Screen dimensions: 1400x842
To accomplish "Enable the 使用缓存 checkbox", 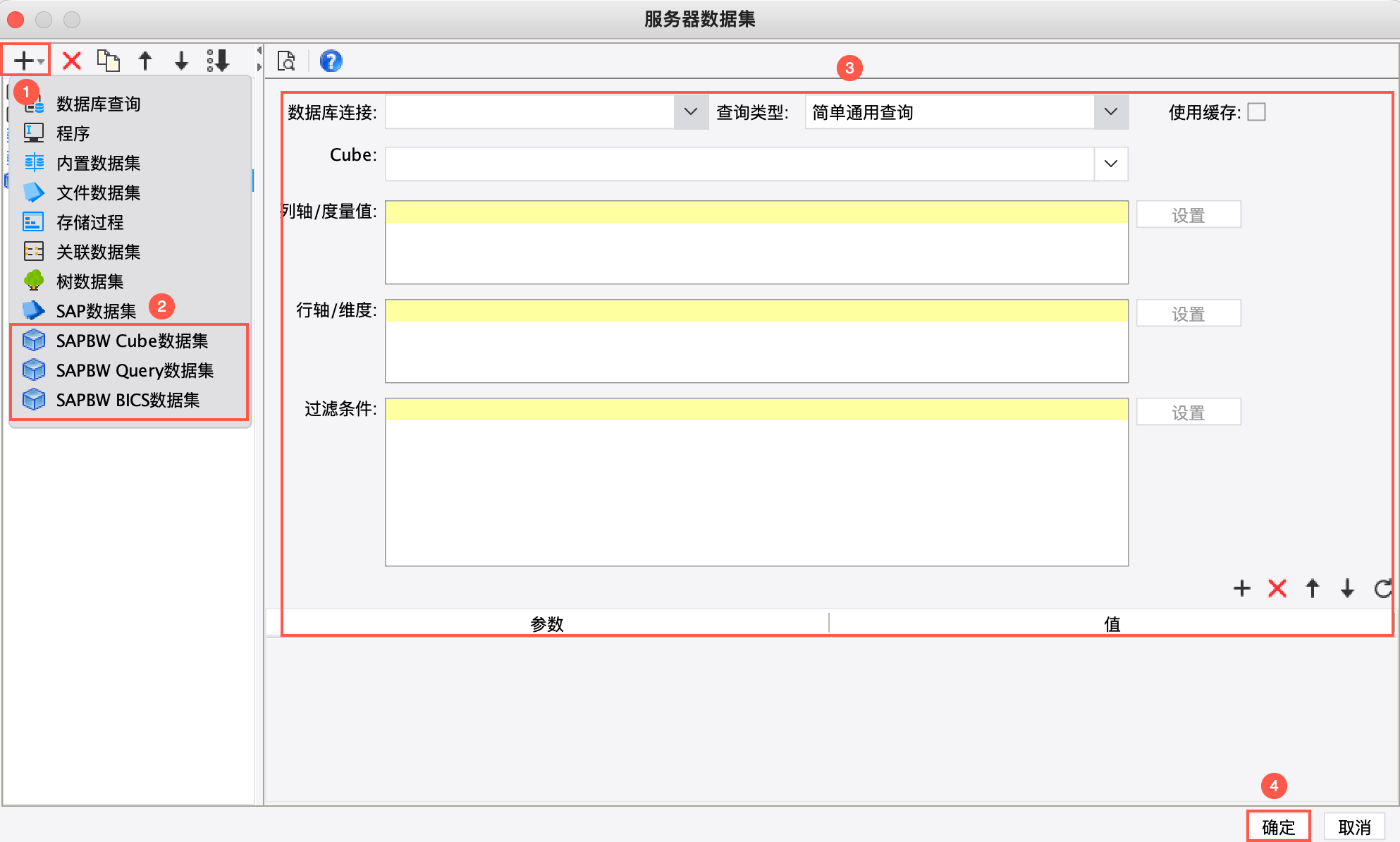I will tap(1256, 112).
